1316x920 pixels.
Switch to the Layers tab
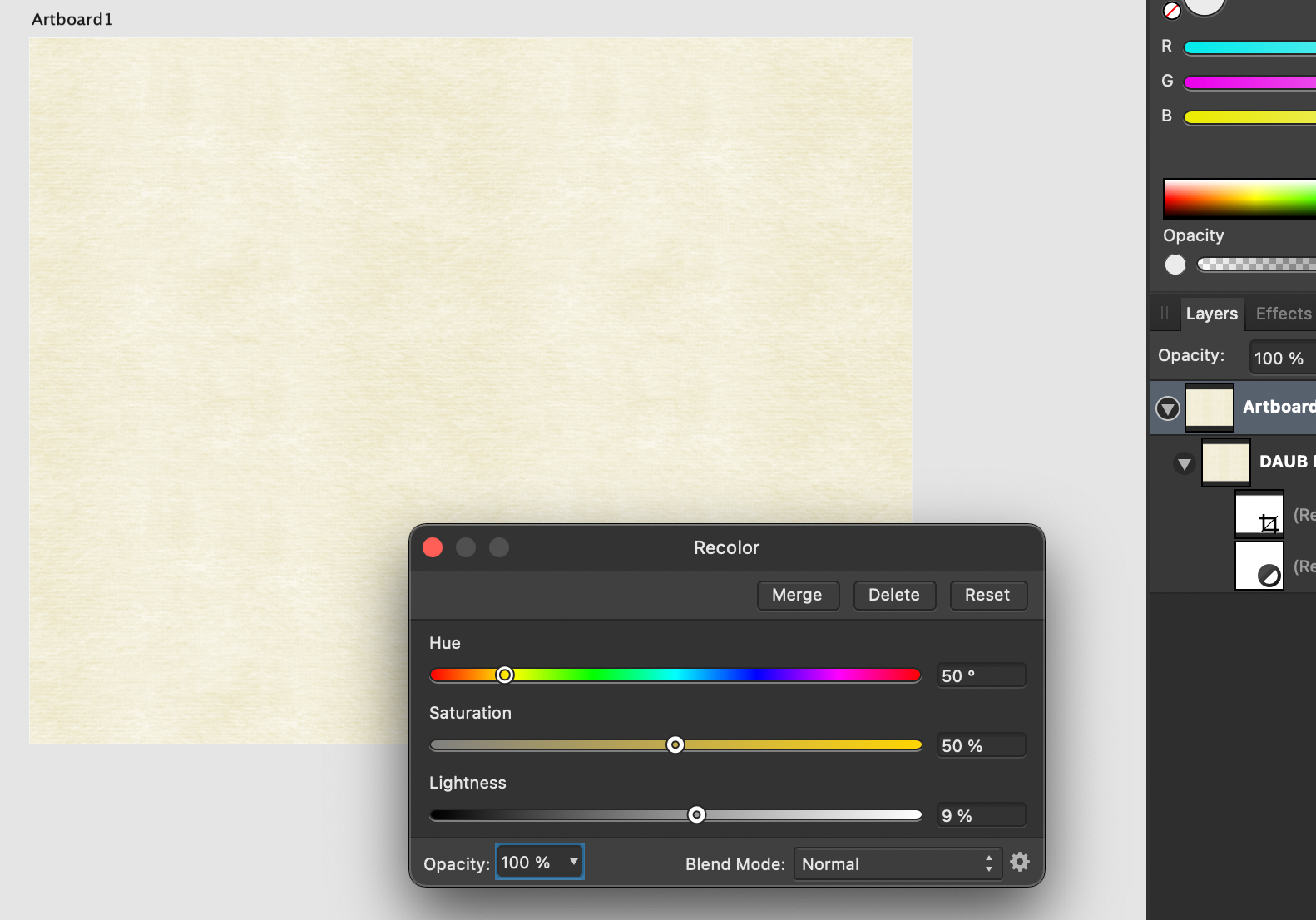1212,314
